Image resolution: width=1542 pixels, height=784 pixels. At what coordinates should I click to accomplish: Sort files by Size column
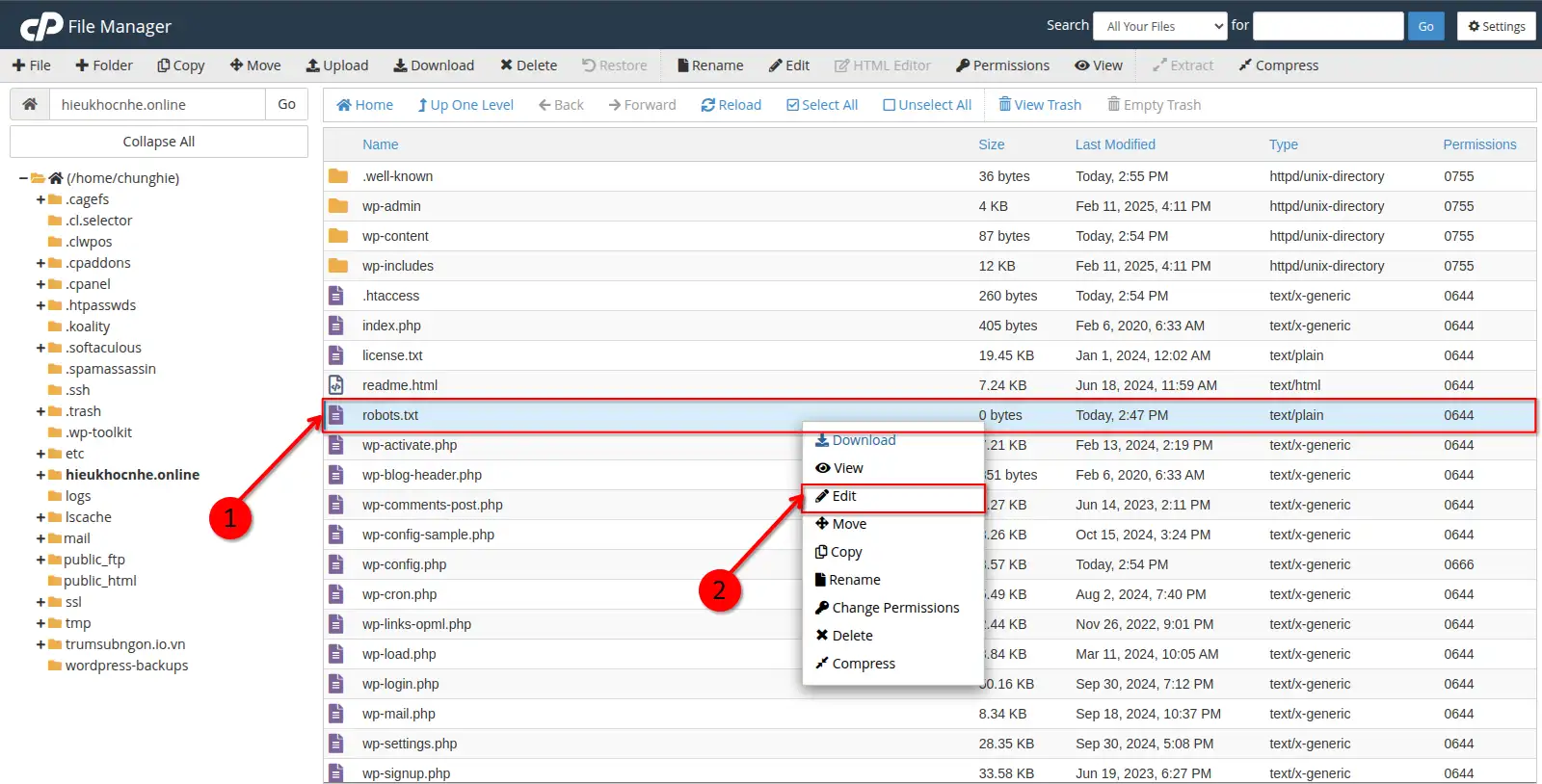coord(991,144)
